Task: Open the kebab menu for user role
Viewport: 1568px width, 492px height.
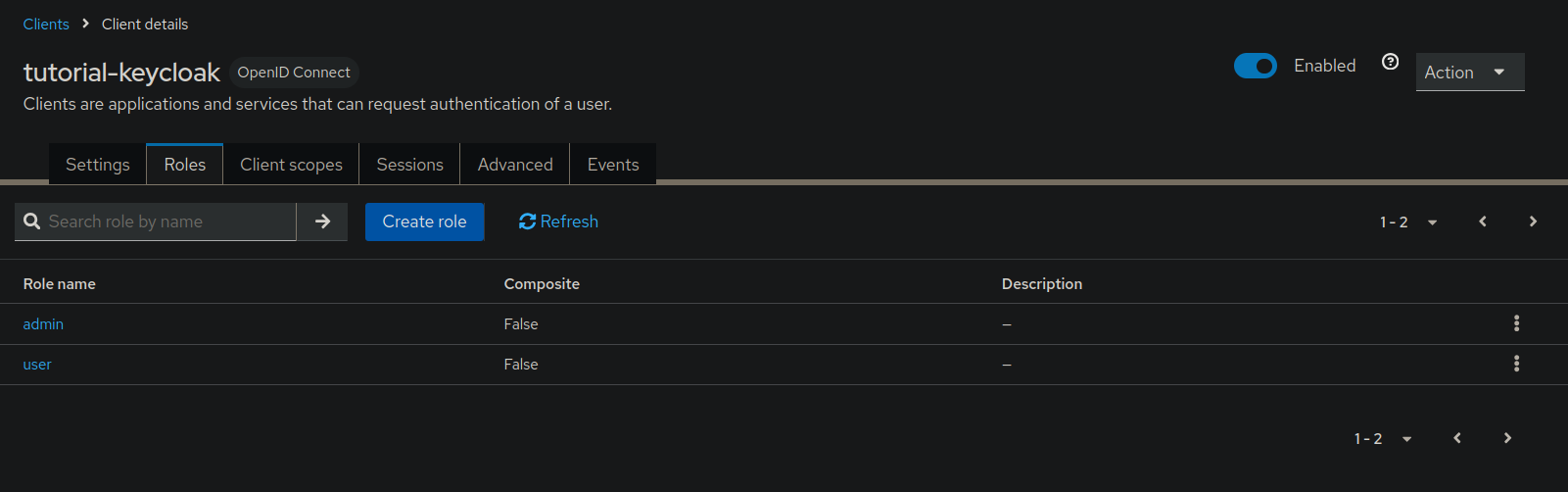Action: tap(1516, 364)
